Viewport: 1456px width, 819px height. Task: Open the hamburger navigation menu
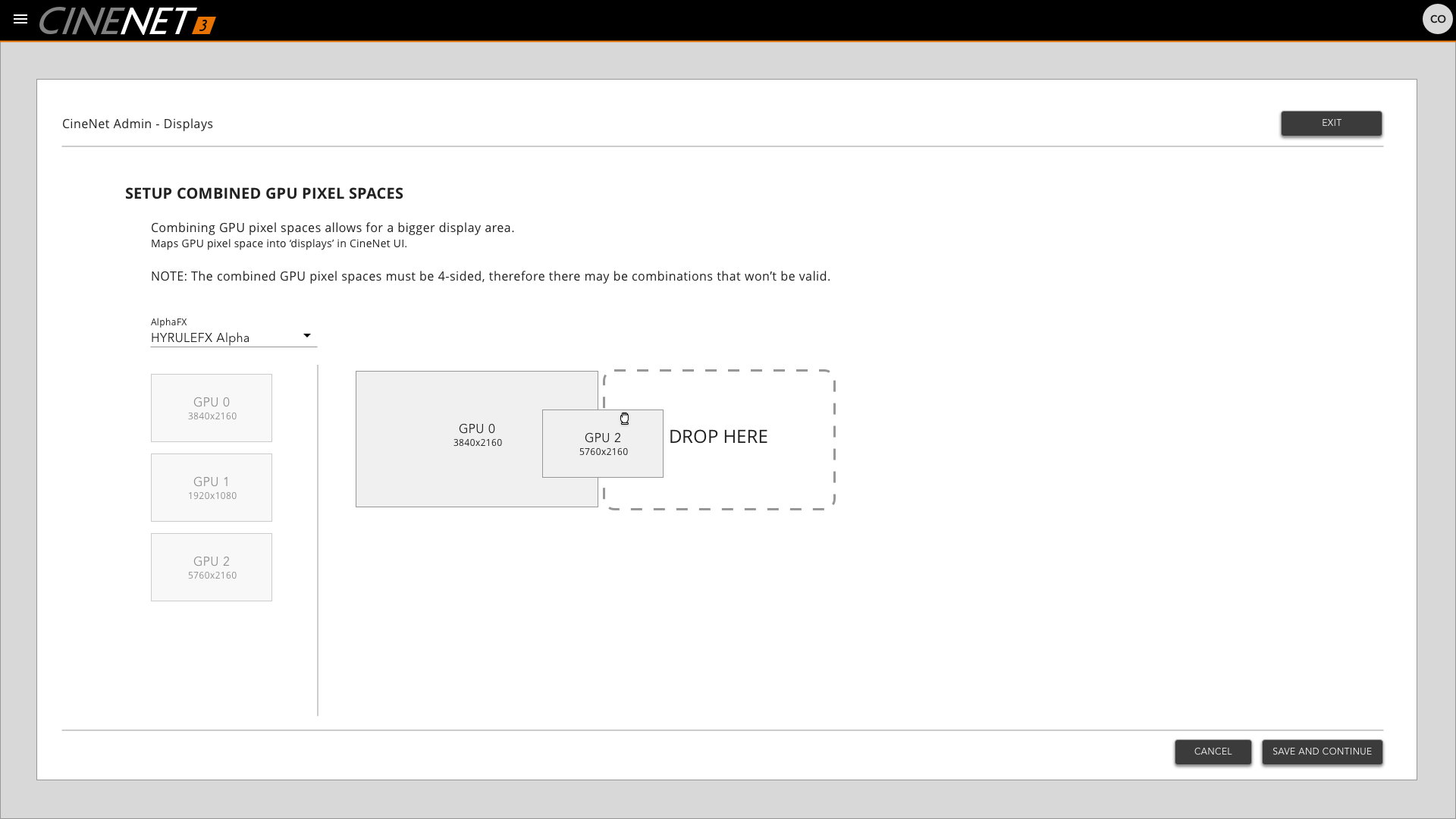click(20, 20)
